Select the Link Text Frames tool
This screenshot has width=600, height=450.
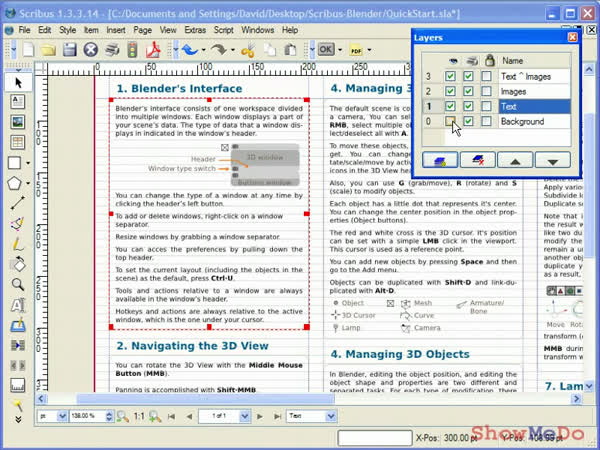18,346
